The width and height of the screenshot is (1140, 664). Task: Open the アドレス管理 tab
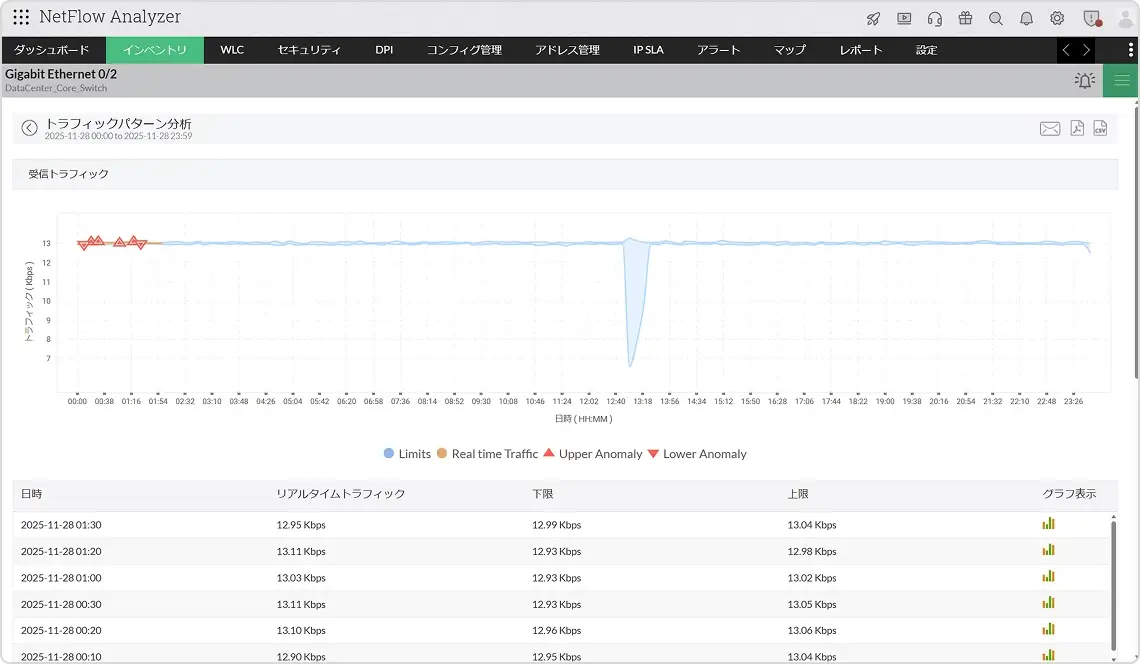567,50
